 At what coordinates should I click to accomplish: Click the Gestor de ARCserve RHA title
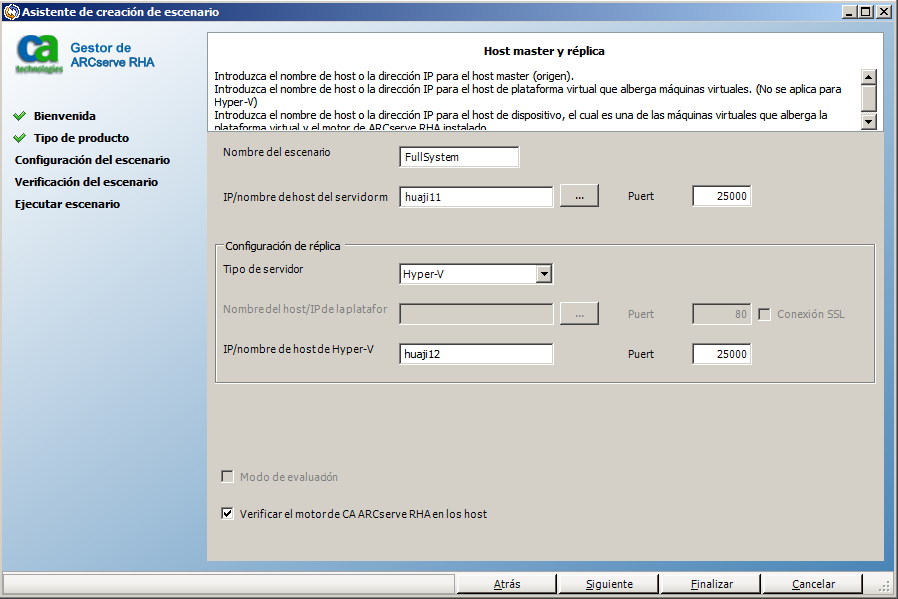pyautogui.click(x=112, y=55)
